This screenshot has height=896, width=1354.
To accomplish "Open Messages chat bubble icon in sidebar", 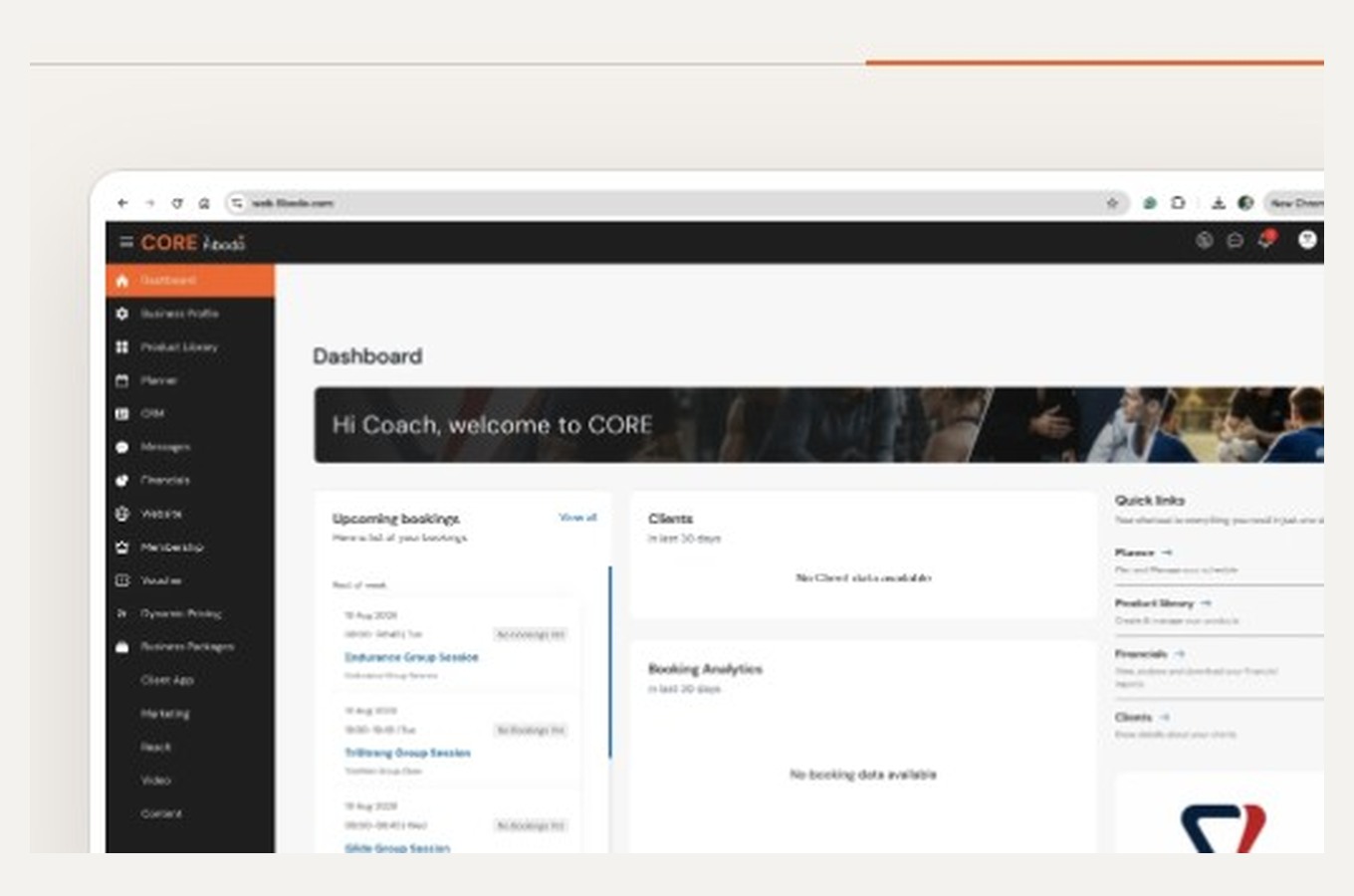I will coord(122,447).
